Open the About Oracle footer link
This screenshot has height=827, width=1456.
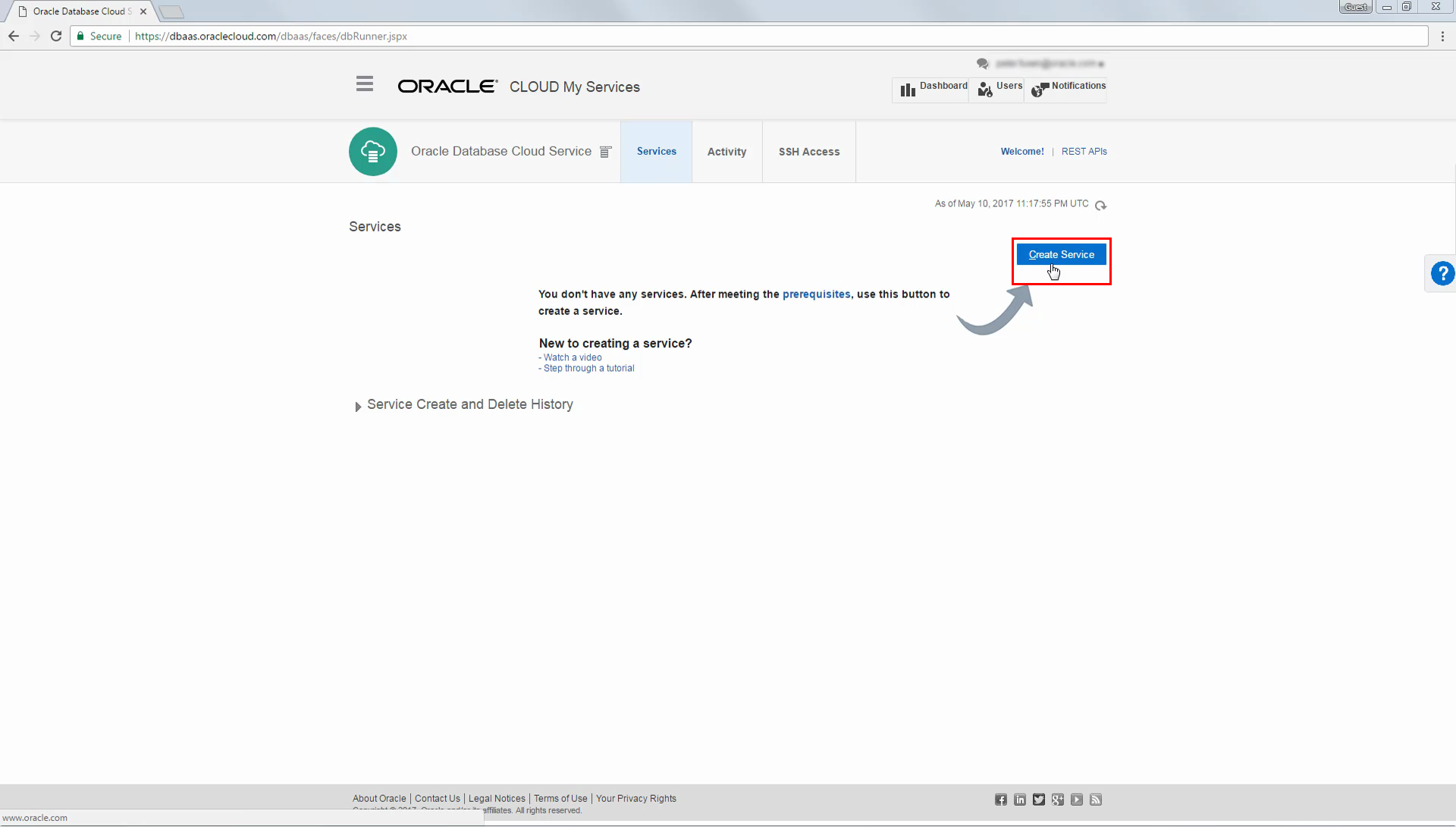click(x=379, y=798)
